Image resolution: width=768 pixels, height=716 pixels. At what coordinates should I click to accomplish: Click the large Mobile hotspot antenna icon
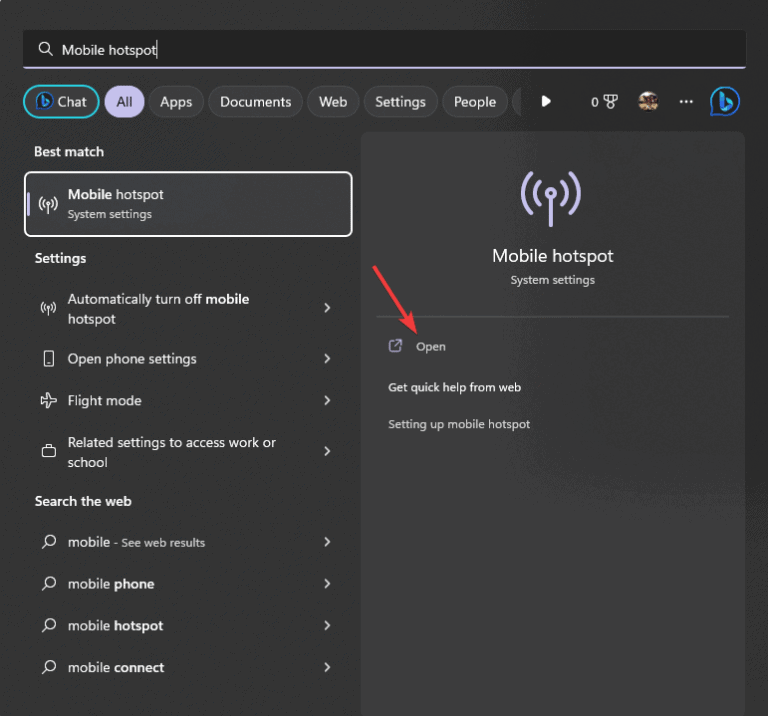(x=552, y=197)
